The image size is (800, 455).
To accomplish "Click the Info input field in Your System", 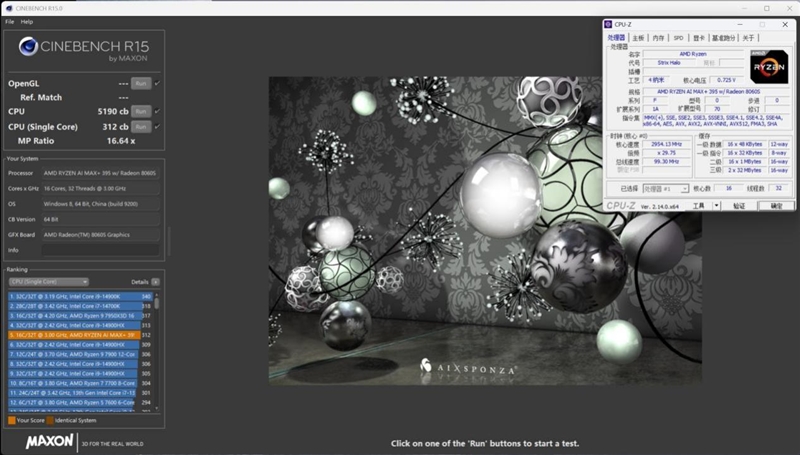I will point(100,249).
